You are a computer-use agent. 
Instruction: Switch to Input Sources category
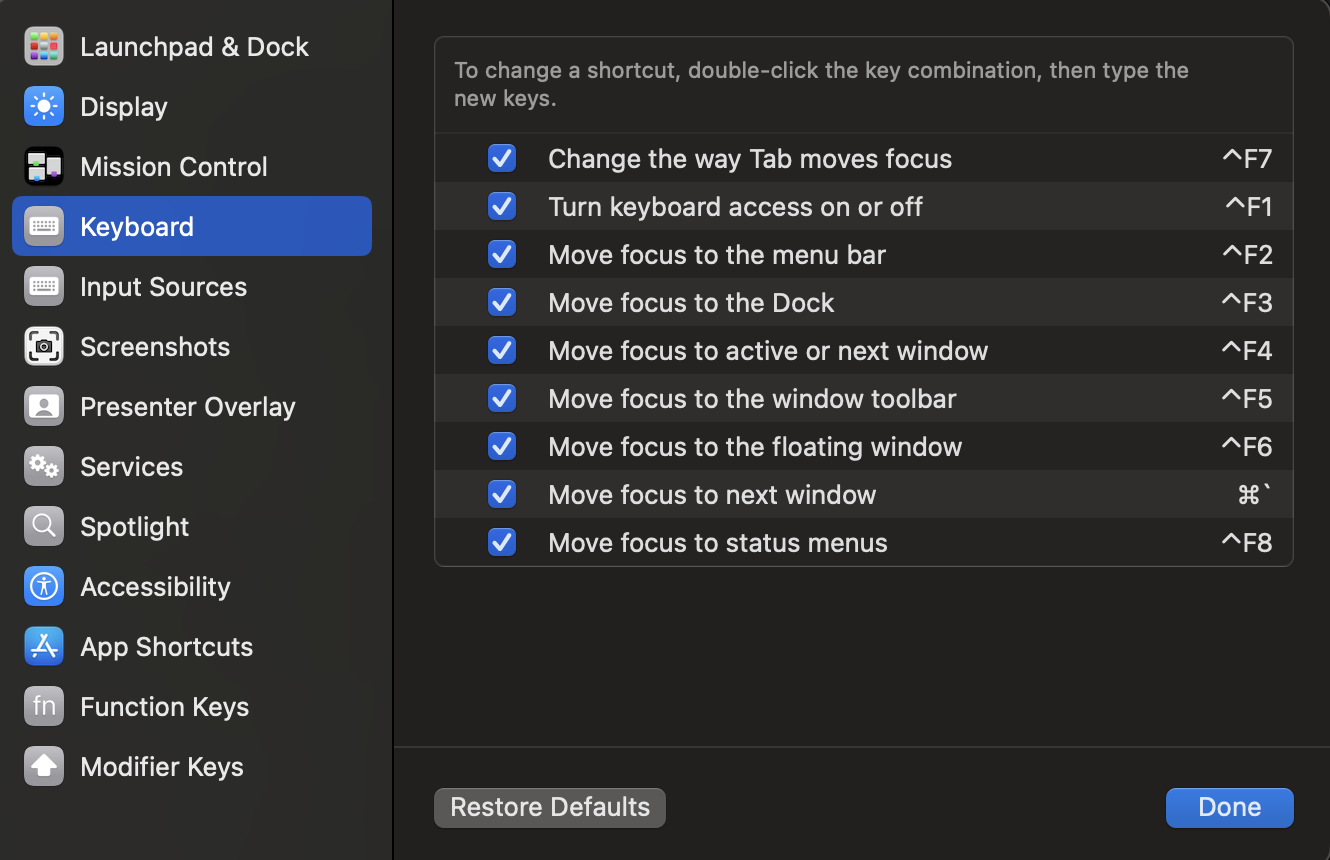(x=163, y=287)
